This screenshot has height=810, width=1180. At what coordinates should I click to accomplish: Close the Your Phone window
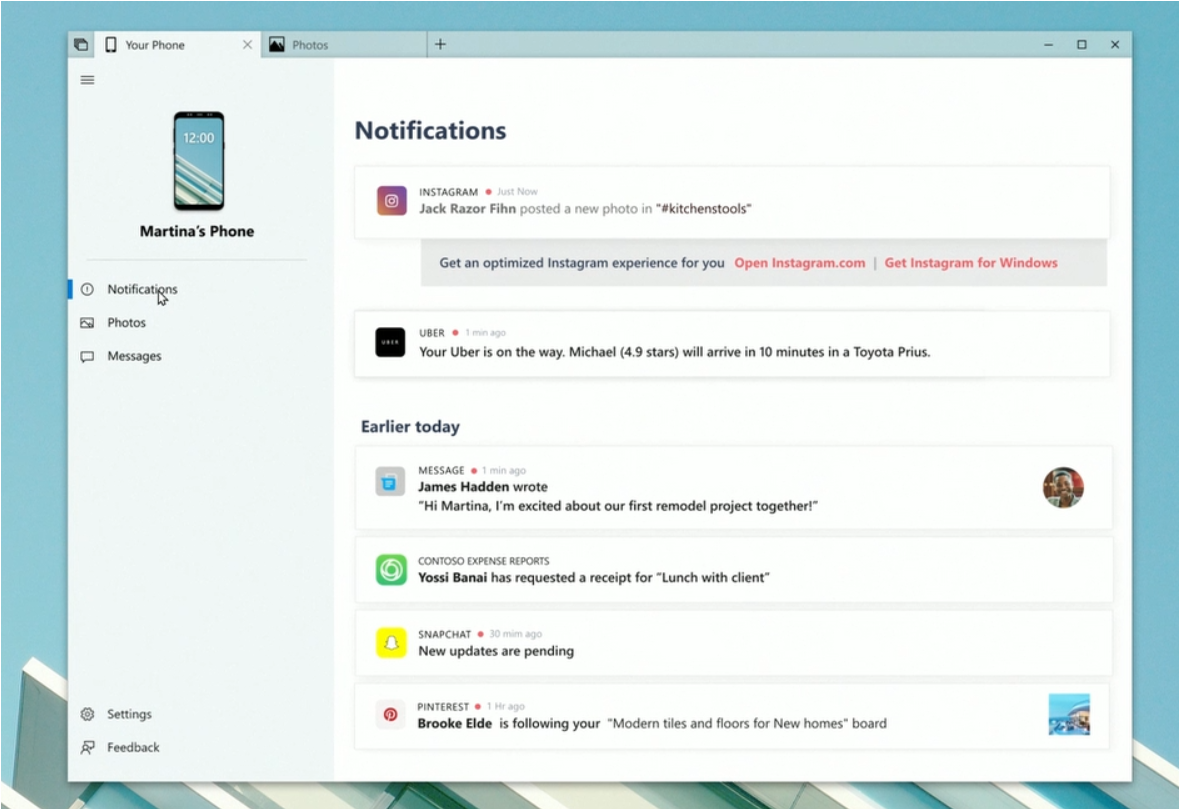(x=1115, y=45)
